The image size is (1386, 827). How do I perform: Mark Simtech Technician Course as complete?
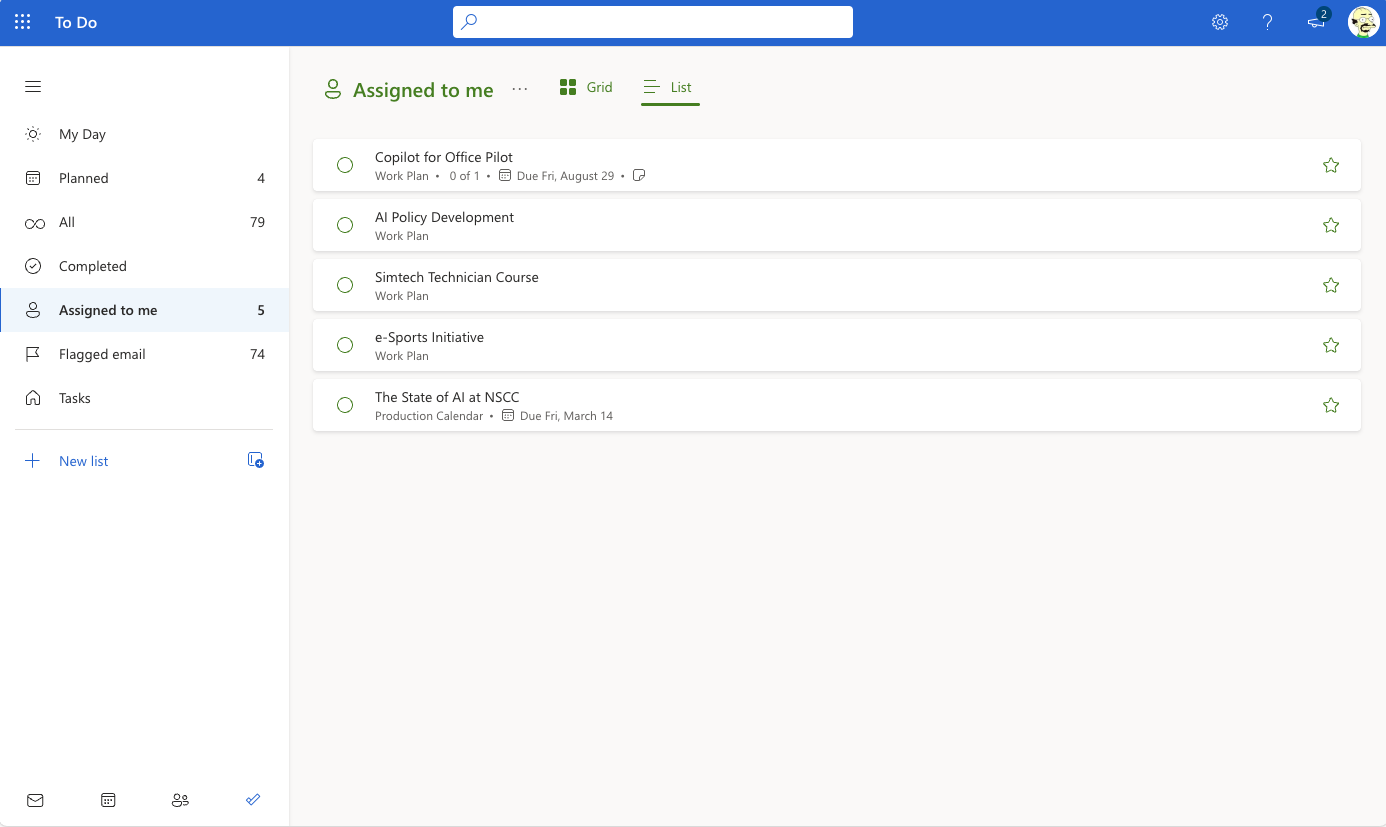click(345, 285)
